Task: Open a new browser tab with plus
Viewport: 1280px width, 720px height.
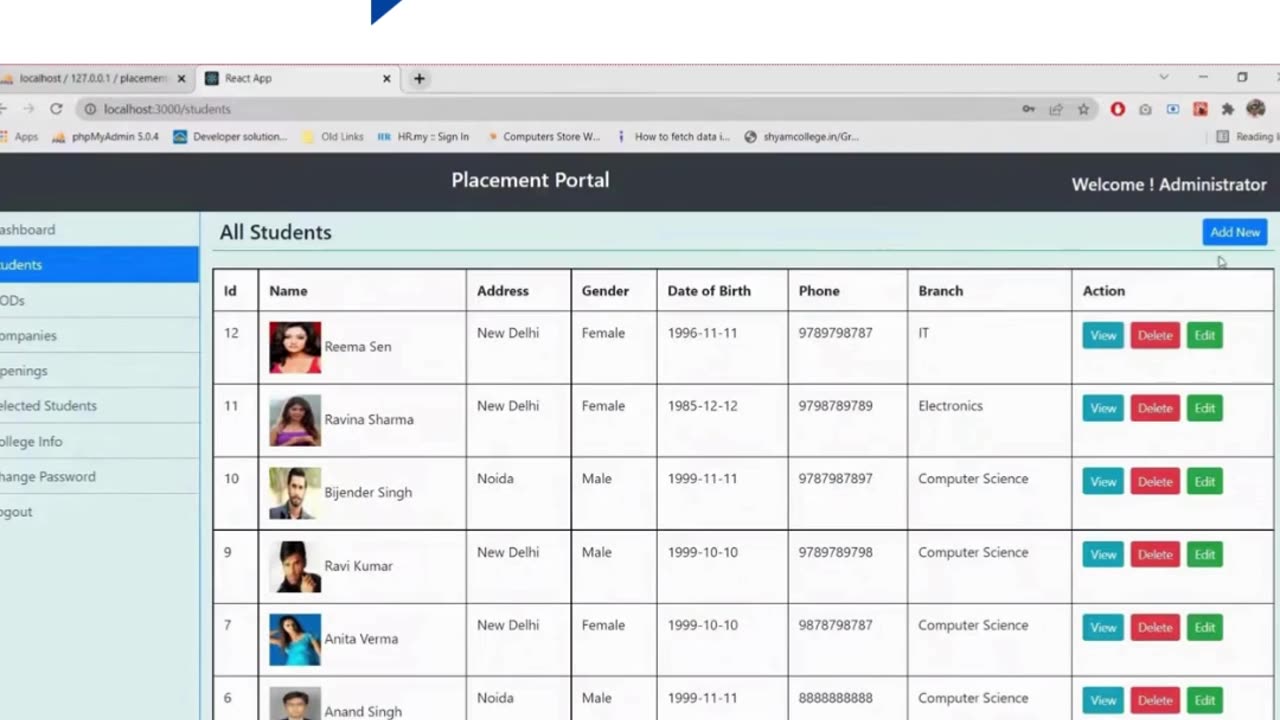Action: [x=419, y=78]
